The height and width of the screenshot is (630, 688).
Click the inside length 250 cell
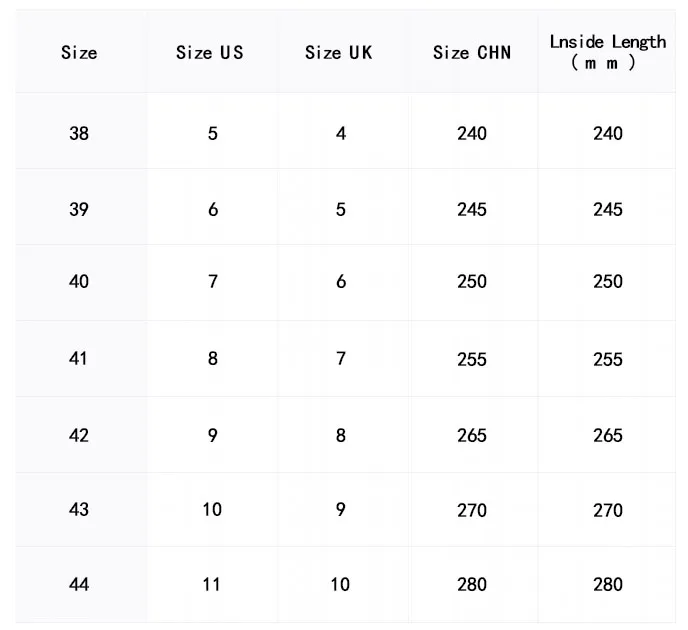(x=608, y=282)
